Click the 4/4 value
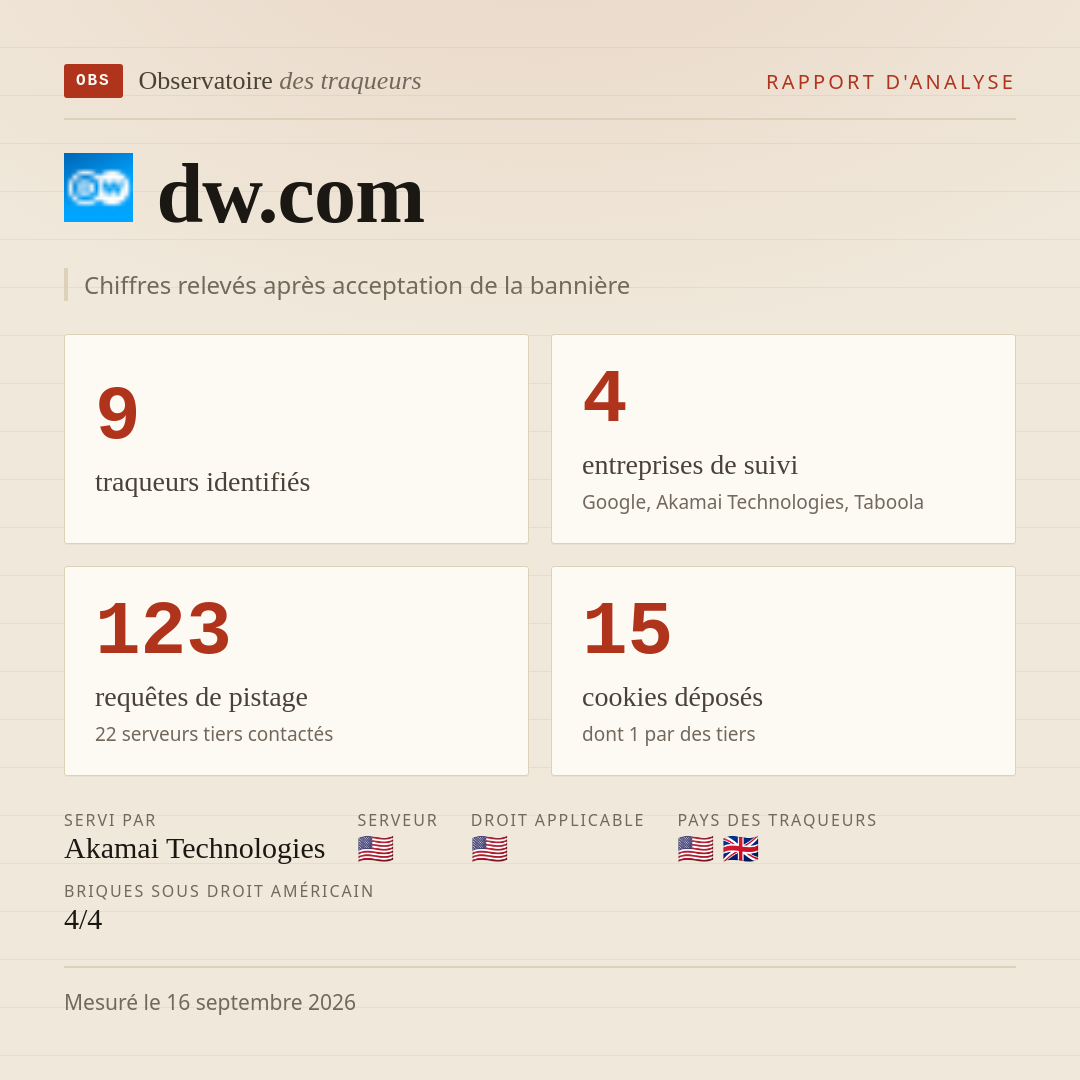 pyautogui.click(x=83, y=920)
